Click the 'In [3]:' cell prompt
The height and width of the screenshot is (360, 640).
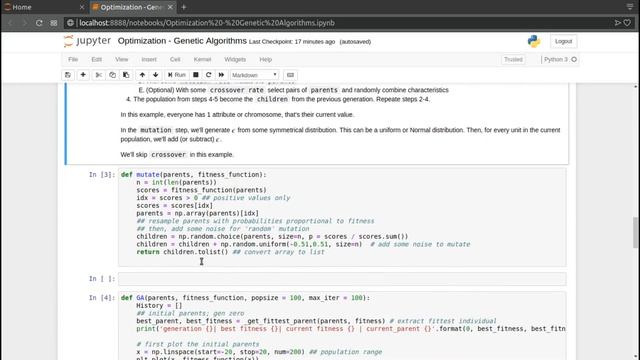[102, 175]
